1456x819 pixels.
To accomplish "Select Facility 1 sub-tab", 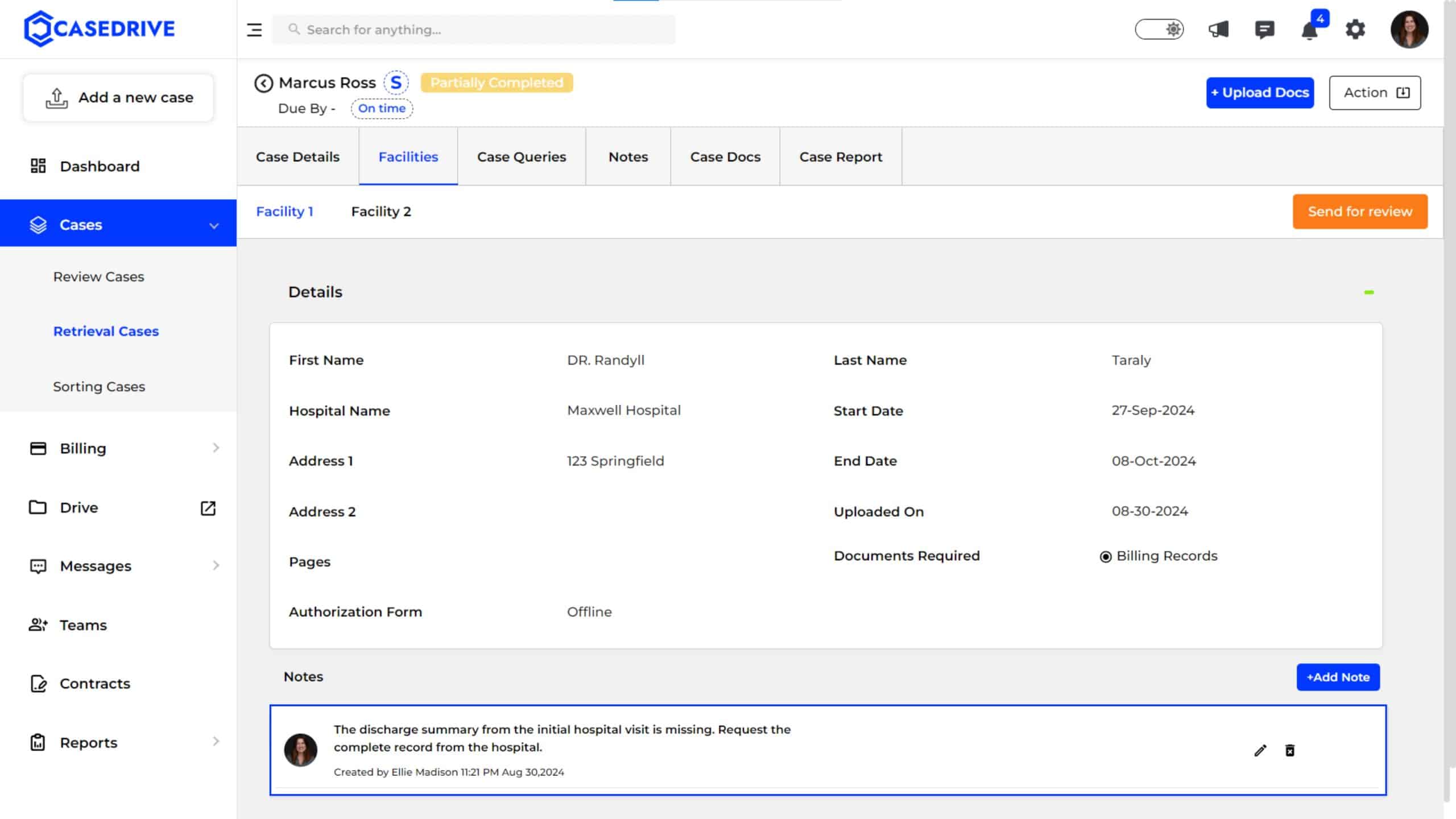I will 284,212.
